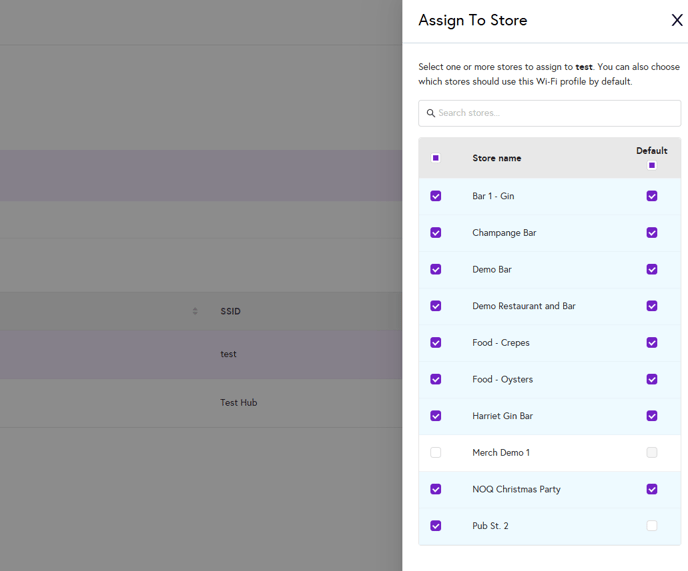Uncheck Food - Oysters store selection
Image resolution: width=688 pixels, height=571 pixels.
coord(436,379)
